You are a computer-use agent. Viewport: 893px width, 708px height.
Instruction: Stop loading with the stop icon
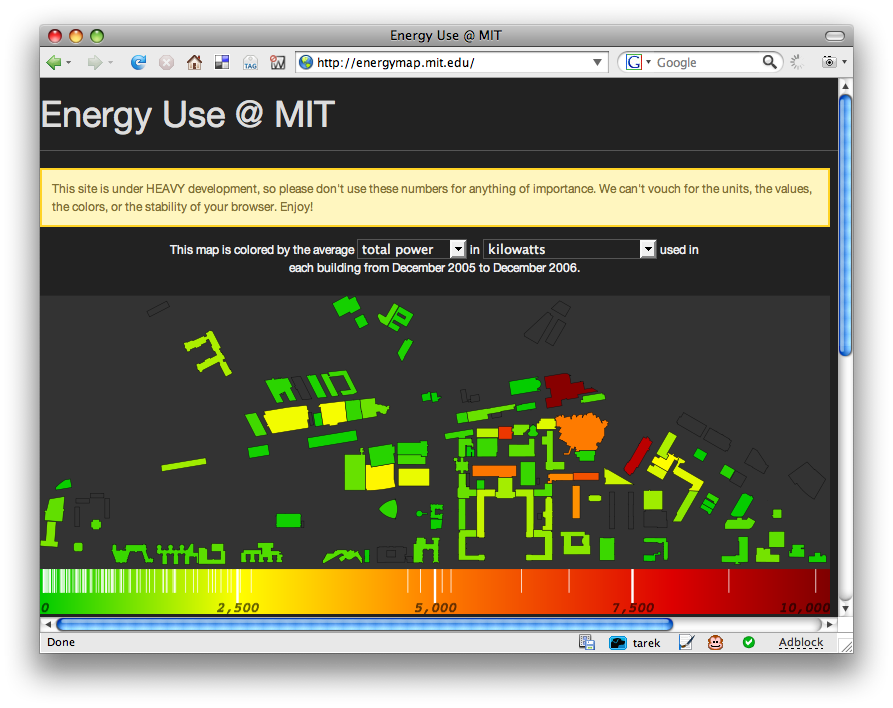(x=166, y=62)
